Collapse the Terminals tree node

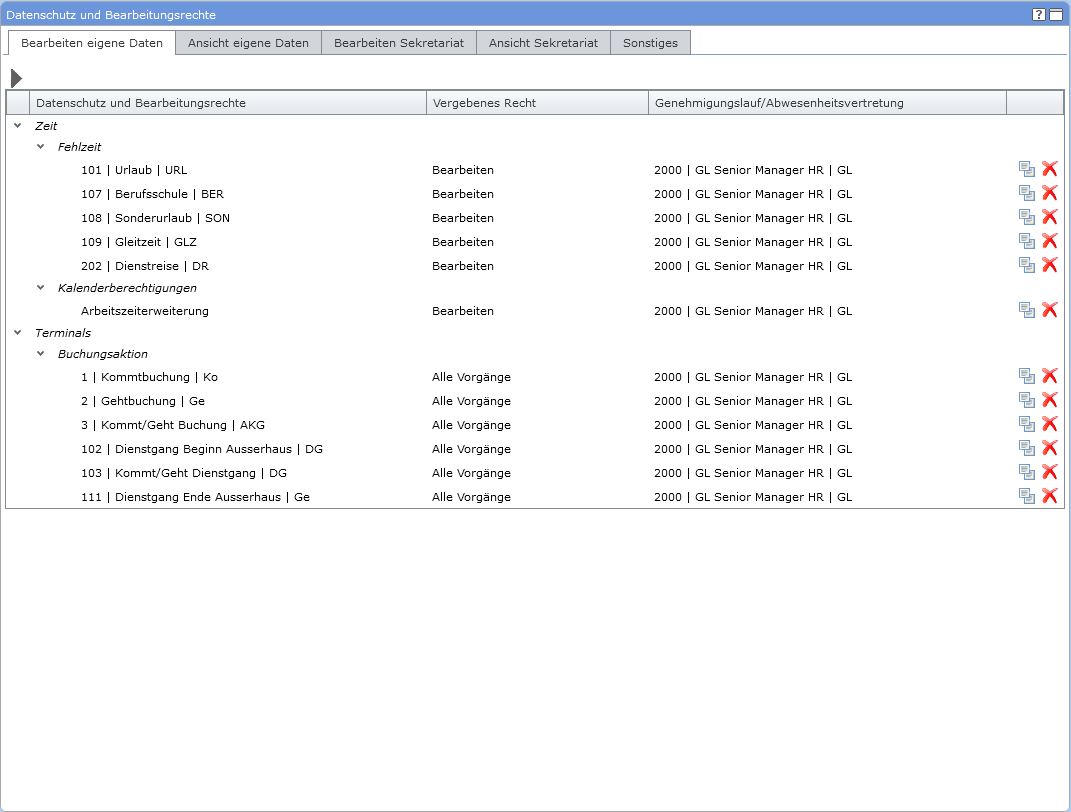(x=18, y=332)
